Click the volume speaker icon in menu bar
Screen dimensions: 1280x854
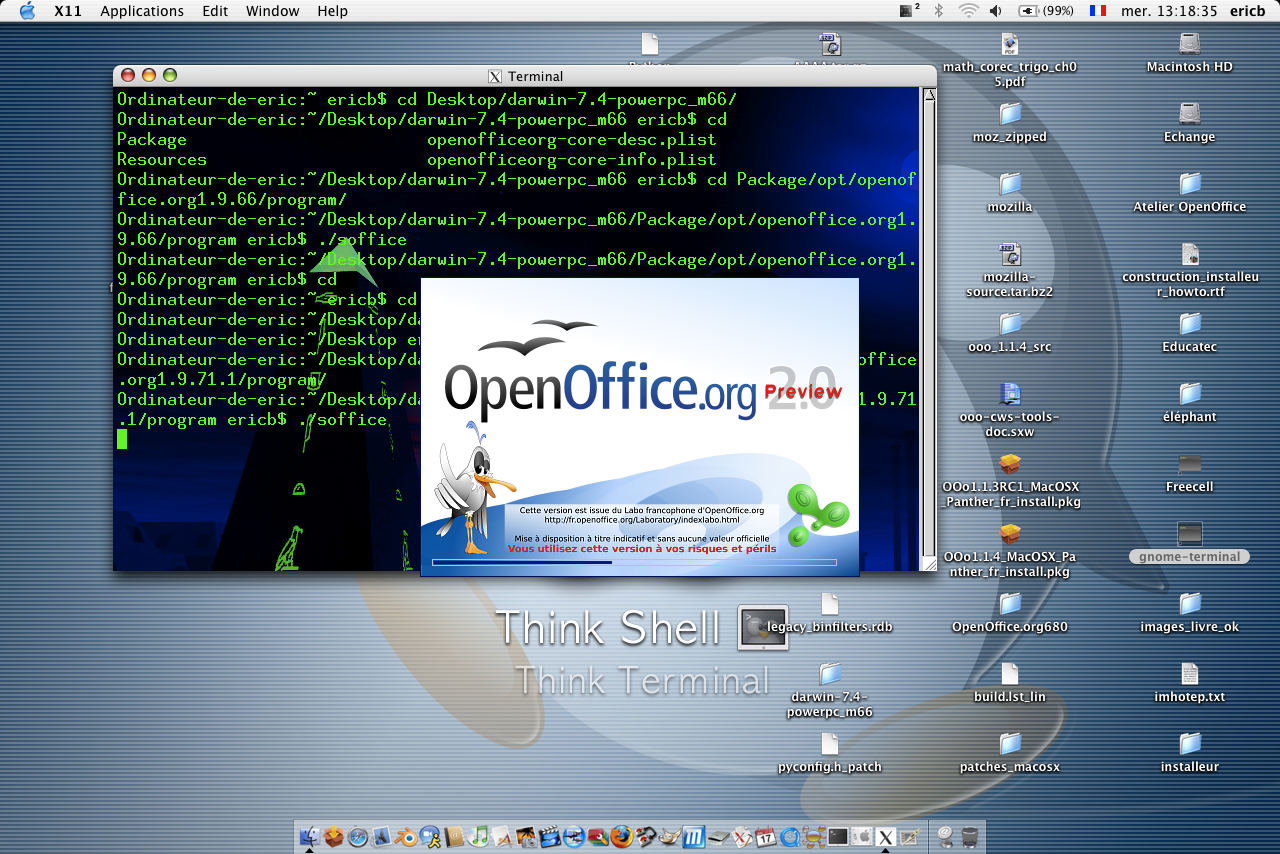click(x=996, y=11)
